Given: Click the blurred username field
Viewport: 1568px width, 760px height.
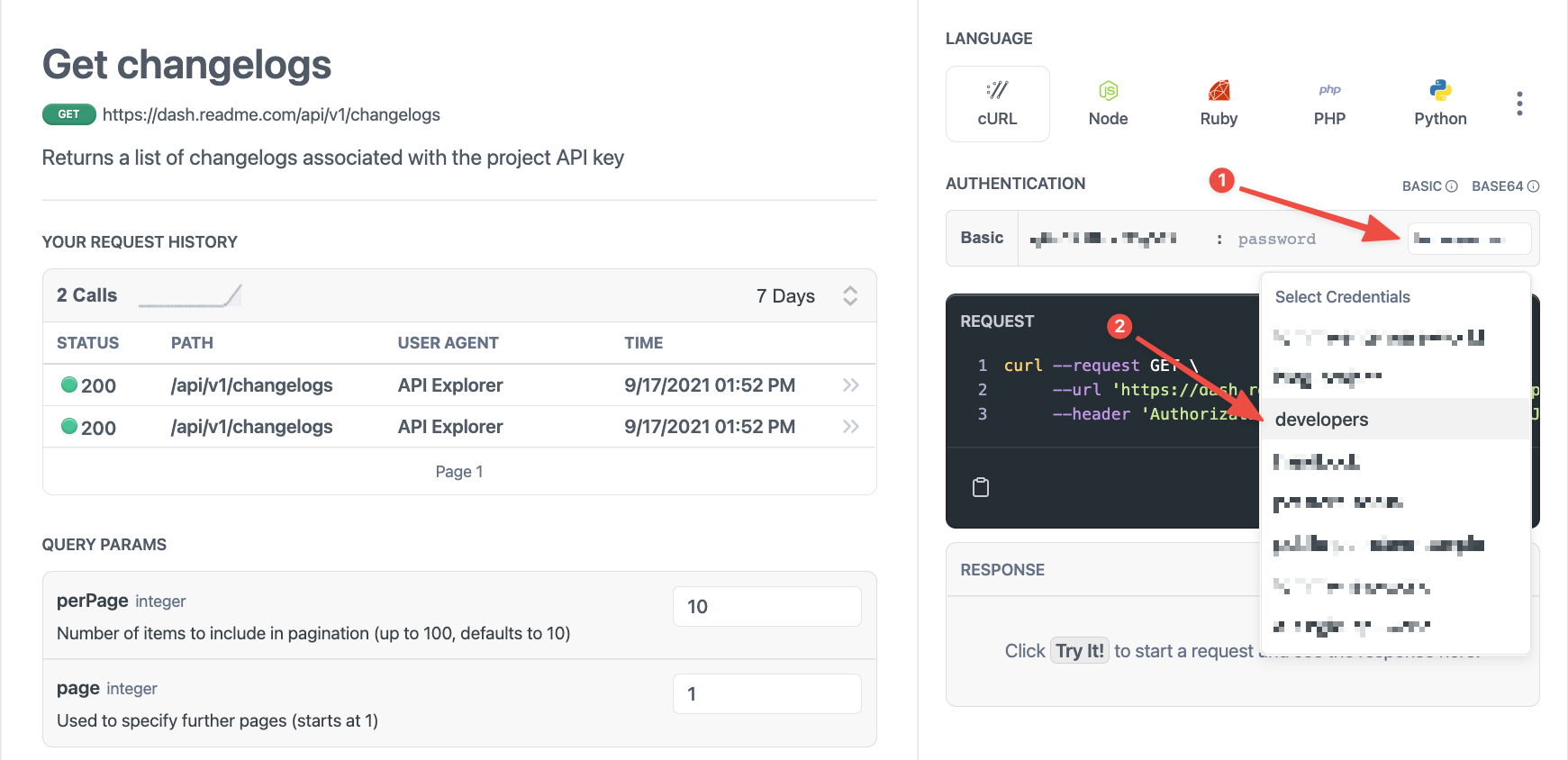Looking at the screenshot, I should 1103,240.
